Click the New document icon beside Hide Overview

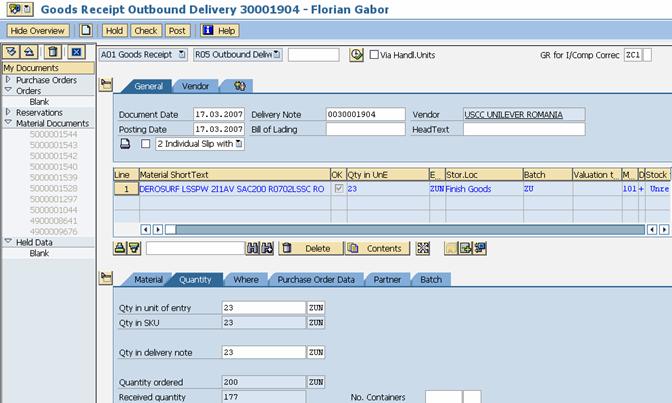86,31
